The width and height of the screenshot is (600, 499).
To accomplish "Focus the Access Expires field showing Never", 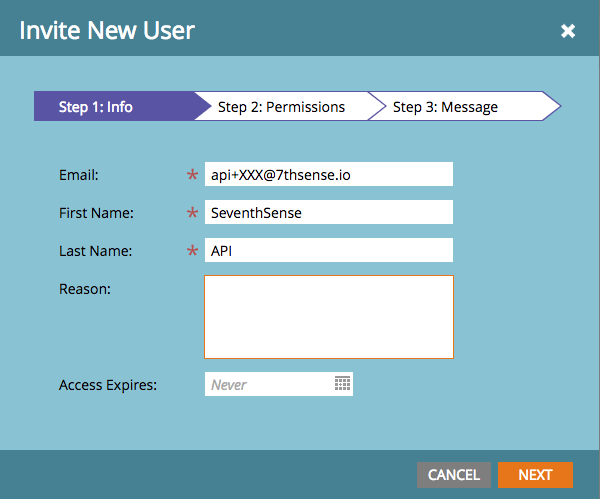I will click(x=268, y=384).
